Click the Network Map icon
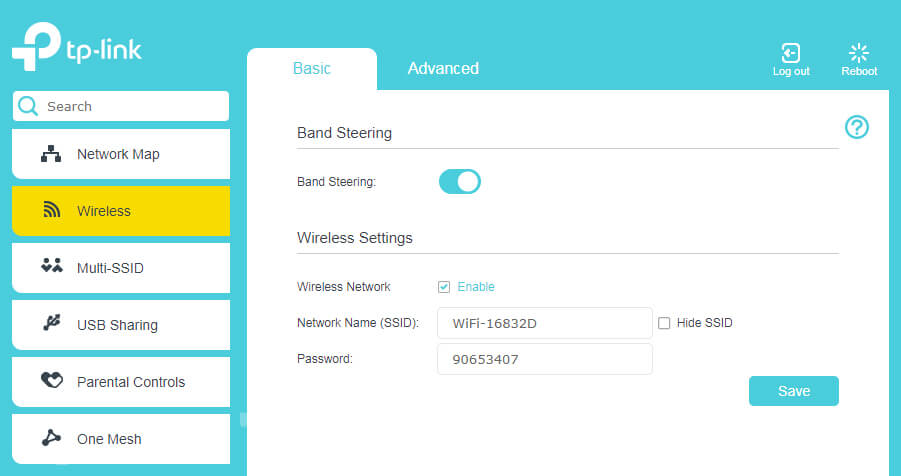The image size is (901, 476). [x=51, y=154]
